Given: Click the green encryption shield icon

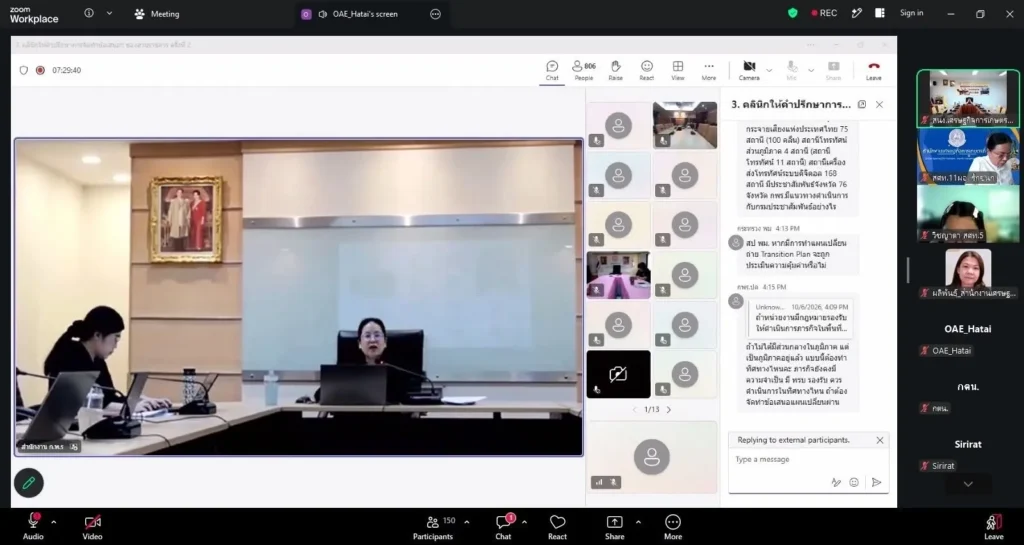Looking at the screenshot, I should pos(793,13).
